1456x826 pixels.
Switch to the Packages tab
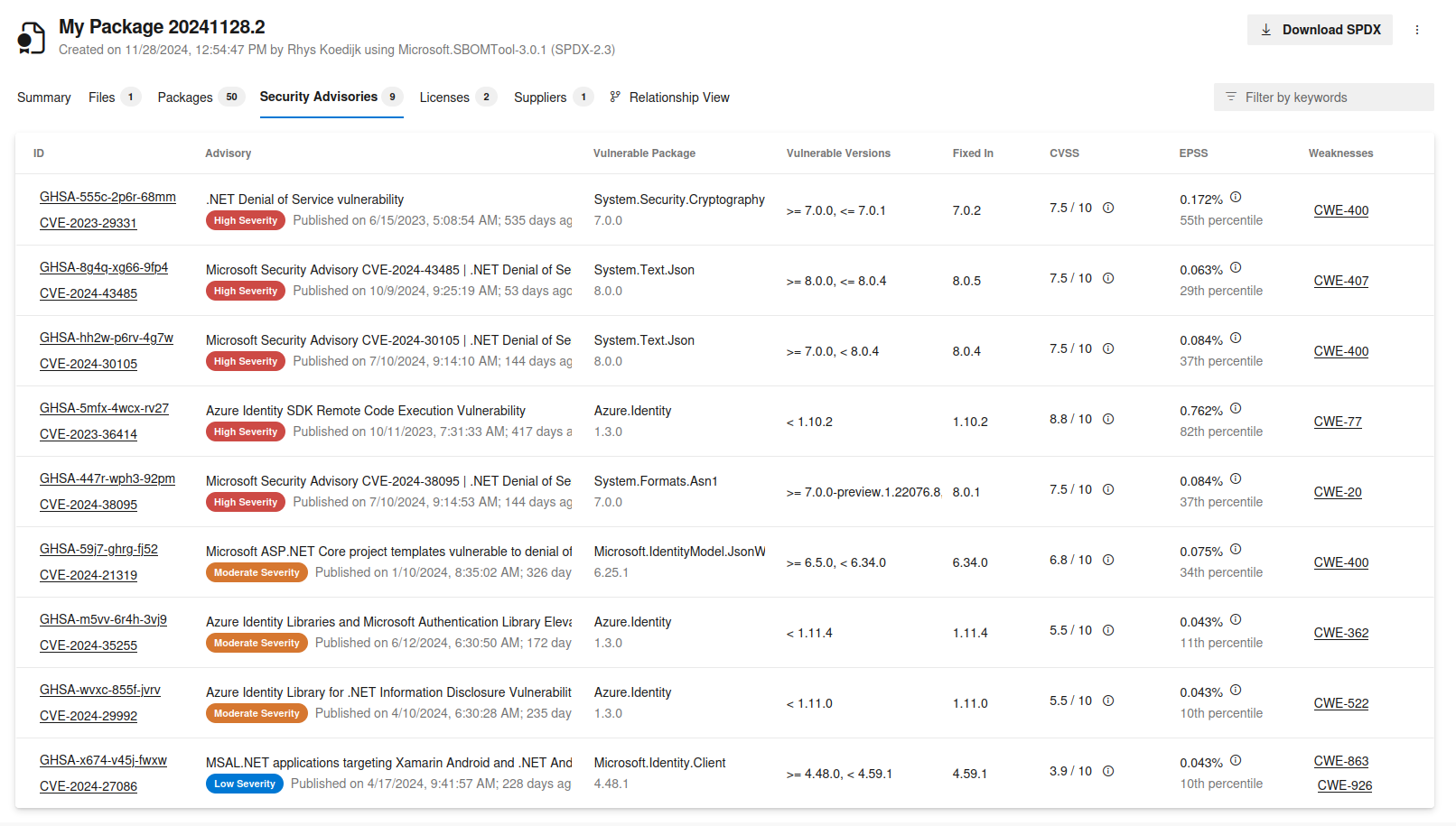[184, 97]
